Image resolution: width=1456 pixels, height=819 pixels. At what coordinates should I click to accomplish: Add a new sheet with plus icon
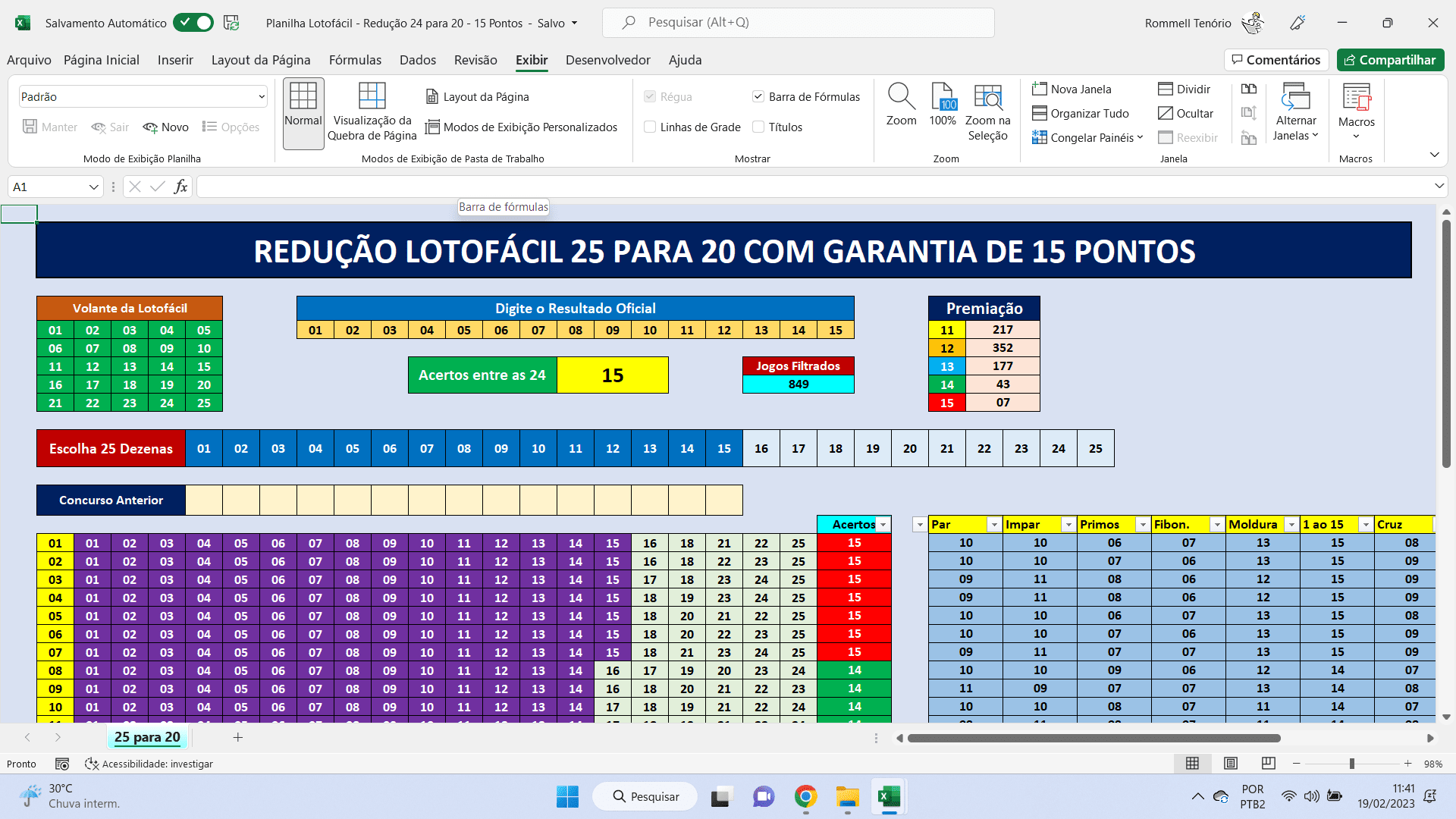[237, 737]
